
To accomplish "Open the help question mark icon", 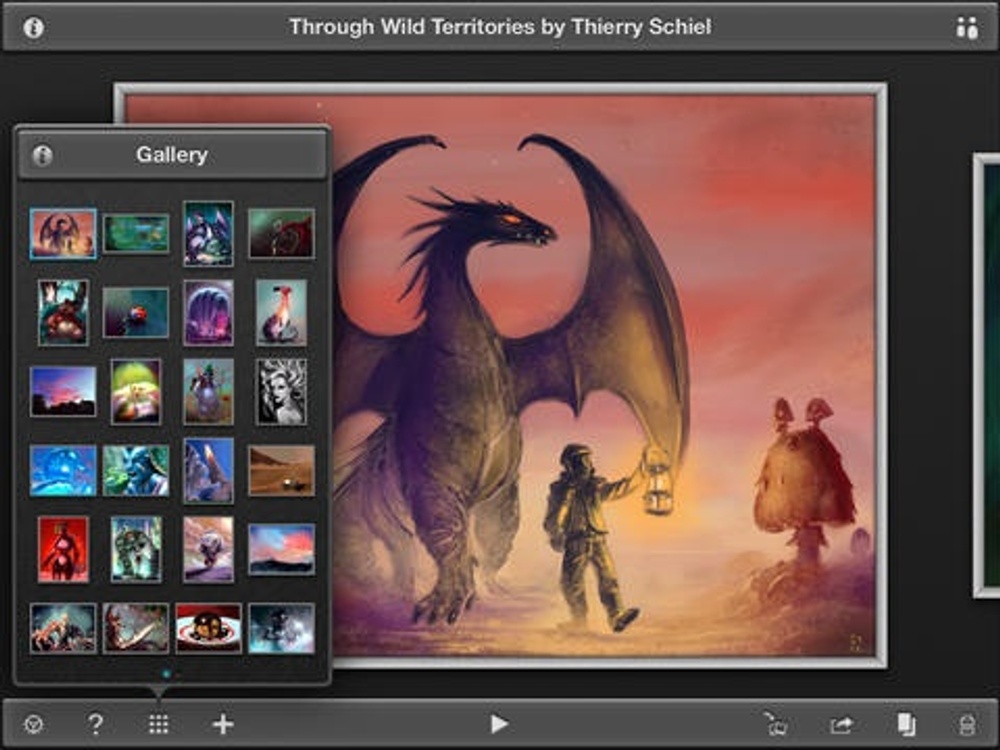I will (95, 724).
